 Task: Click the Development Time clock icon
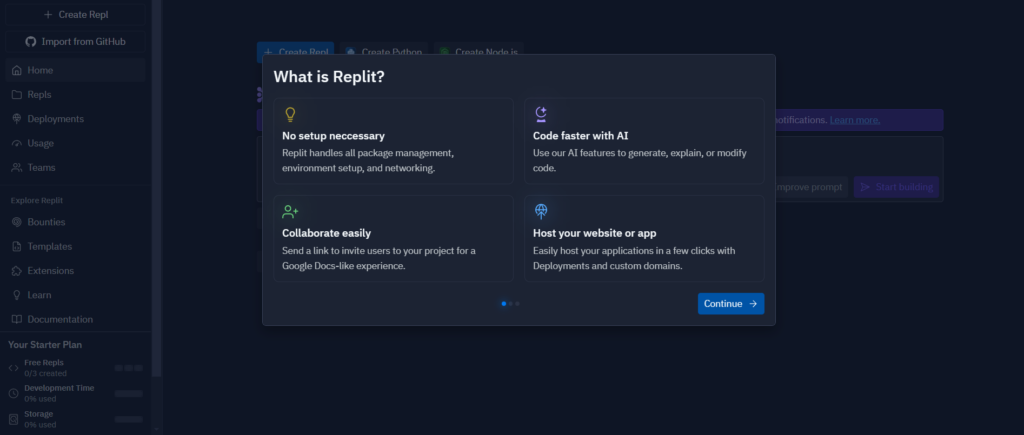point(13,393)
